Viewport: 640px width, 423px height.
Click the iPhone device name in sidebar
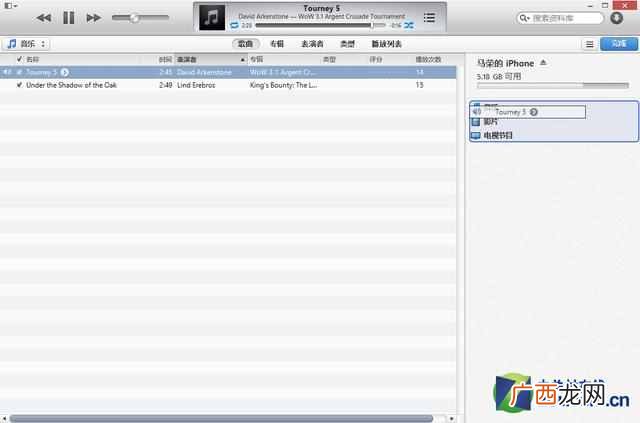(505, 63)
